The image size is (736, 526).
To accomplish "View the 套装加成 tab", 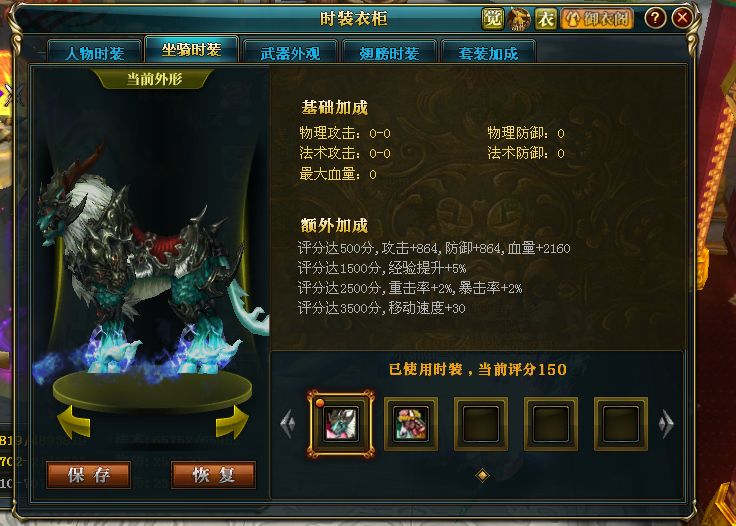I will [488, 52].
